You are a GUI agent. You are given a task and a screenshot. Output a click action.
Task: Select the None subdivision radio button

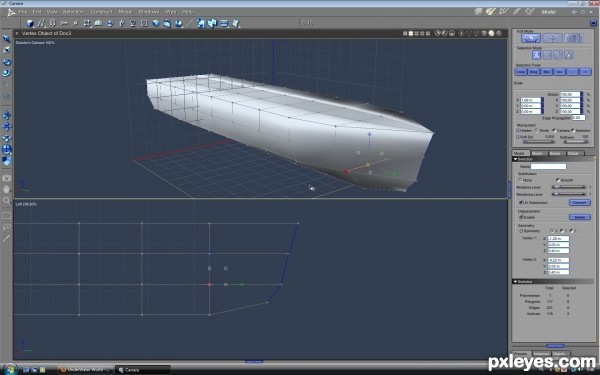click(x=520, y=180)
